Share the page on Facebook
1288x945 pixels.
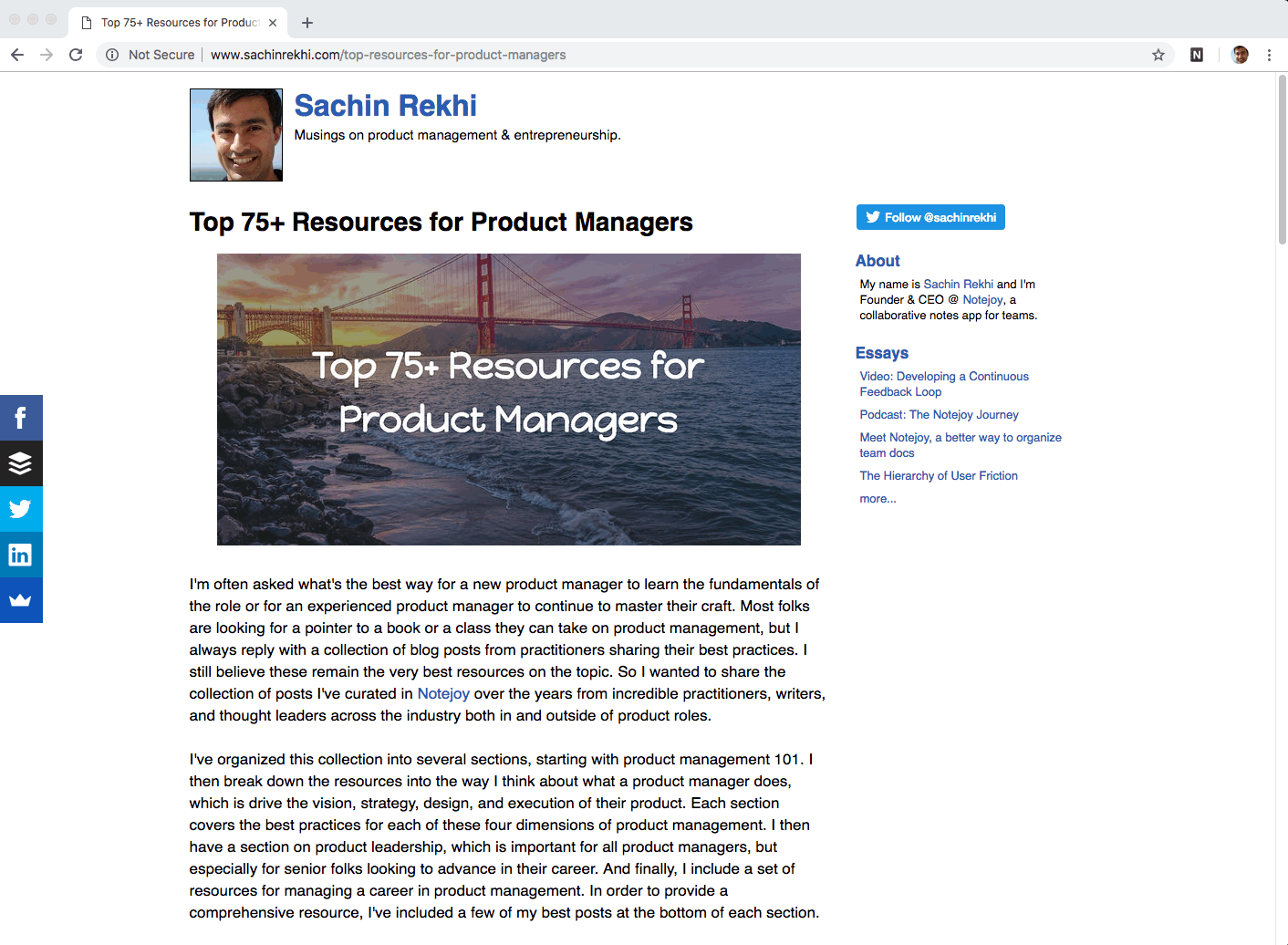pyautogui.click(x=21, y=418)
